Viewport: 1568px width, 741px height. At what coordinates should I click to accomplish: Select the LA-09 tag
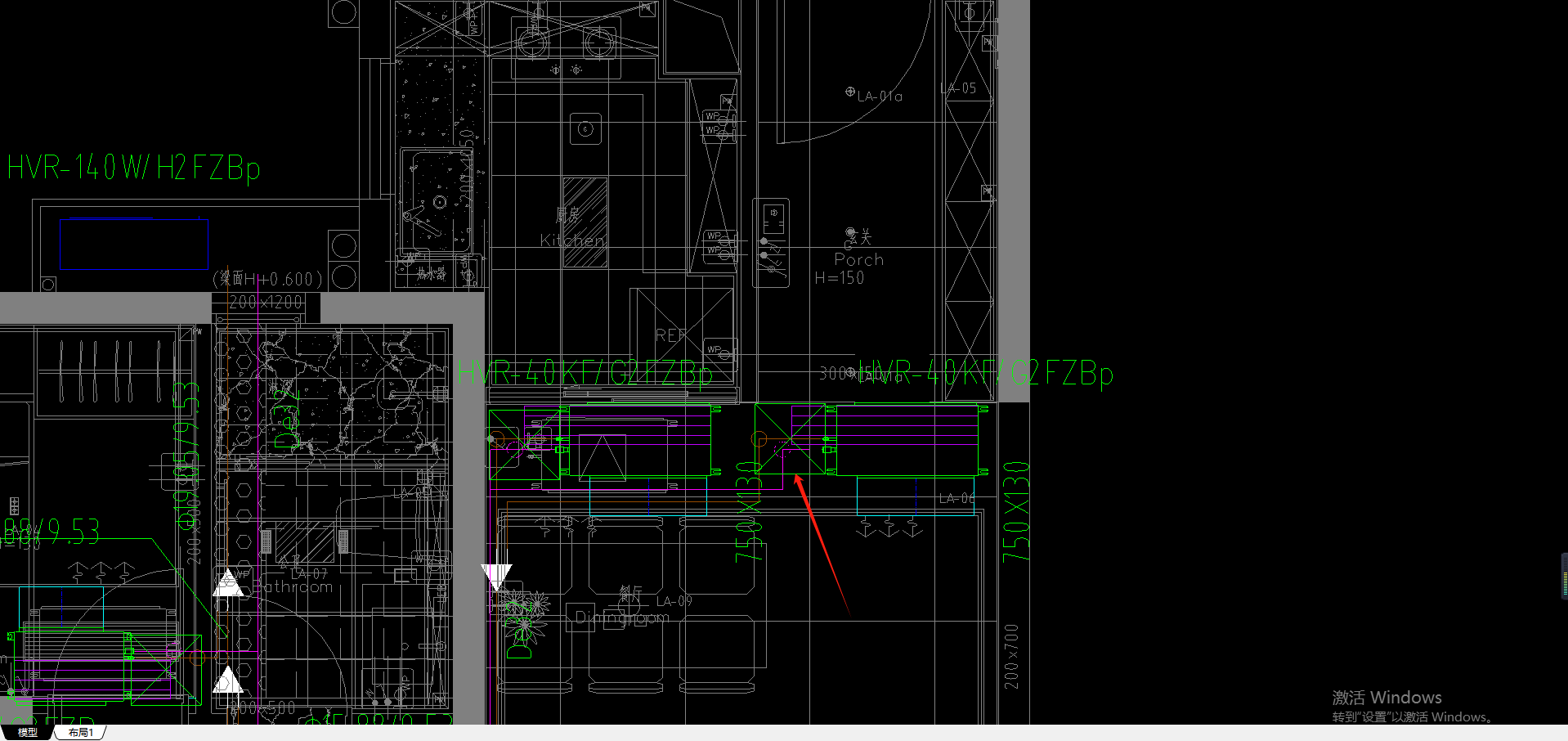(x=674, y=601)
